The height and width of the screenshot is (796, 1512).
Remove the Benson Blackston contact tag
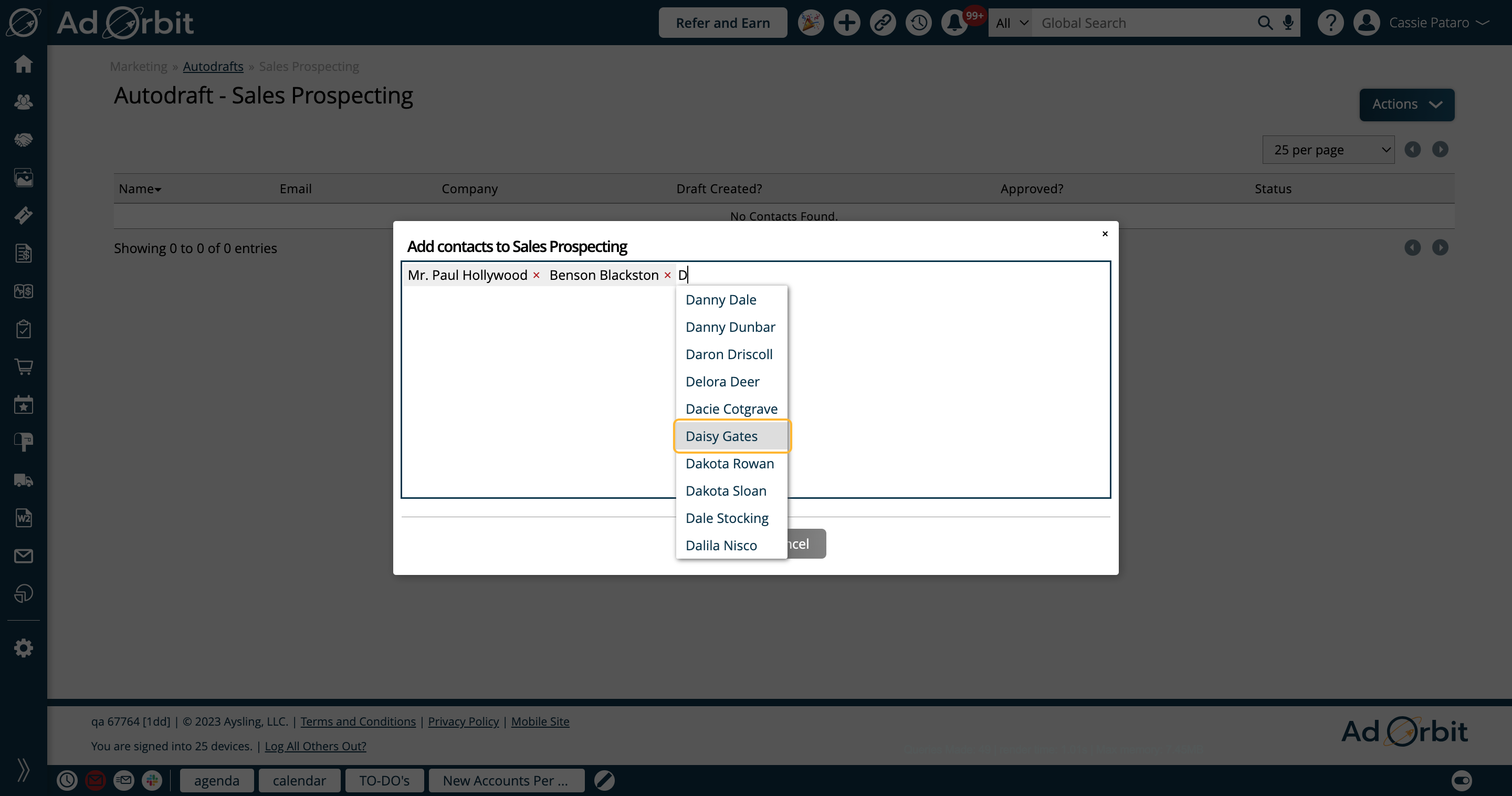click(x=667, y=275)
